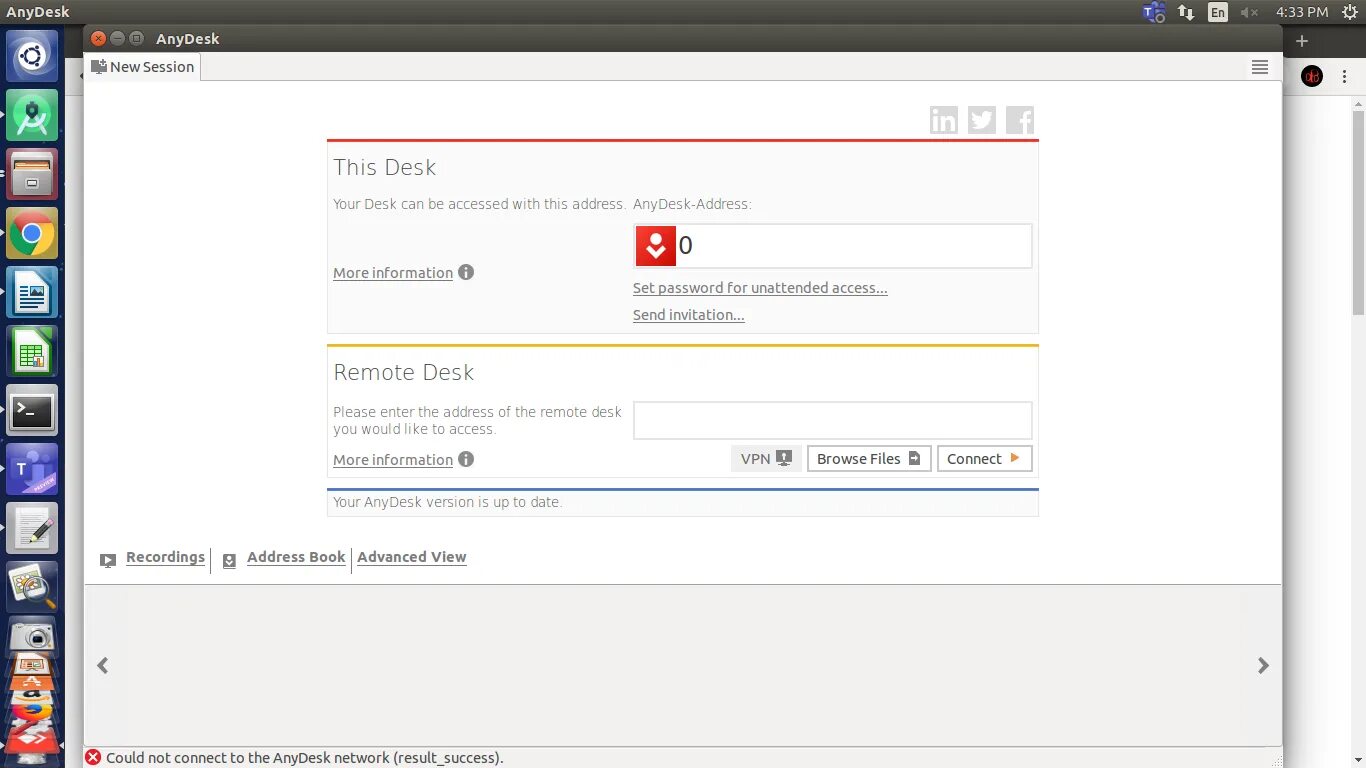Screen dimensions: 1366x768
Task: Click Set password for unattended access
Action: (760, 288)
